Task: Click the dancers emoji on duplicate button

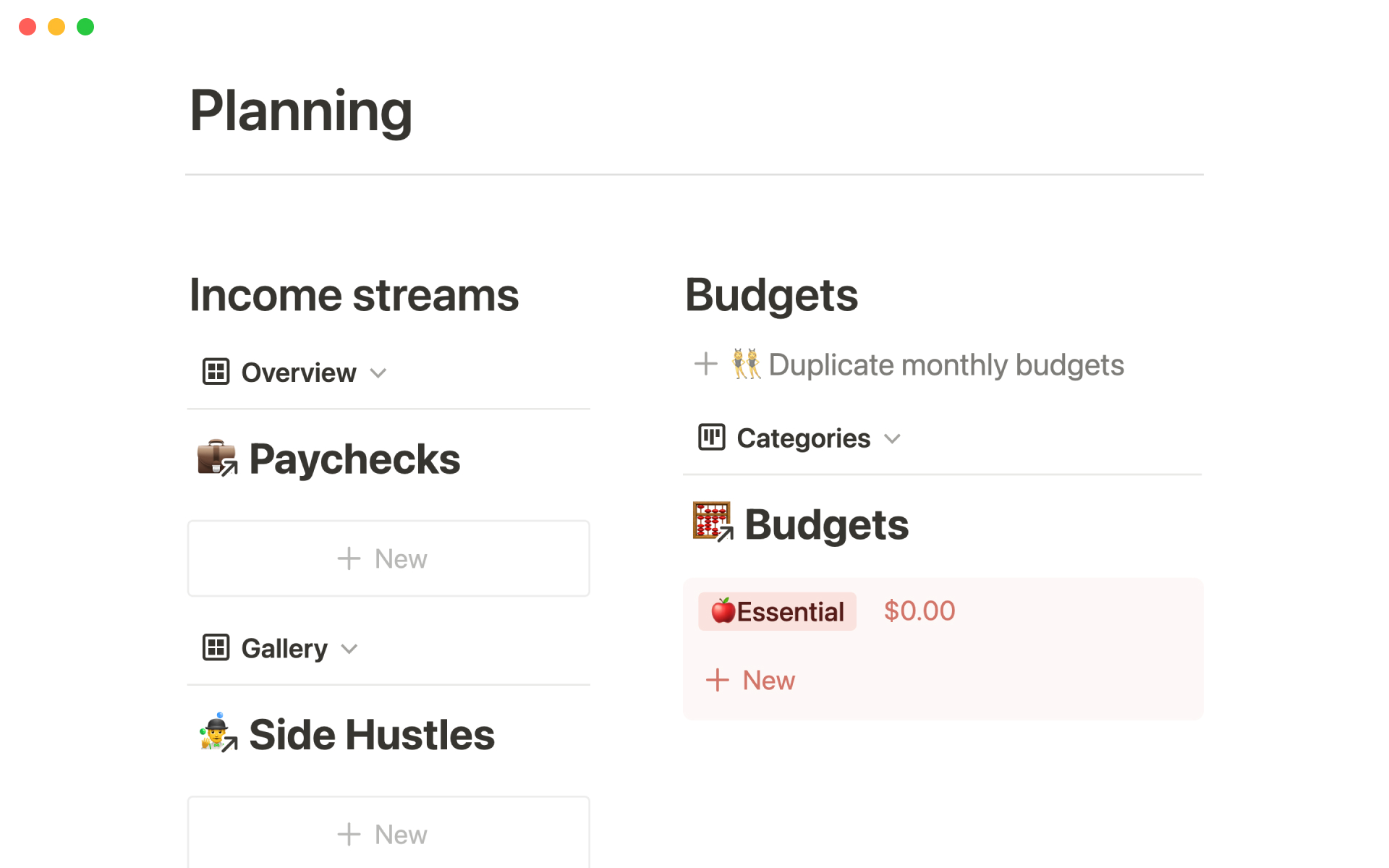Action: coord(746,364)
